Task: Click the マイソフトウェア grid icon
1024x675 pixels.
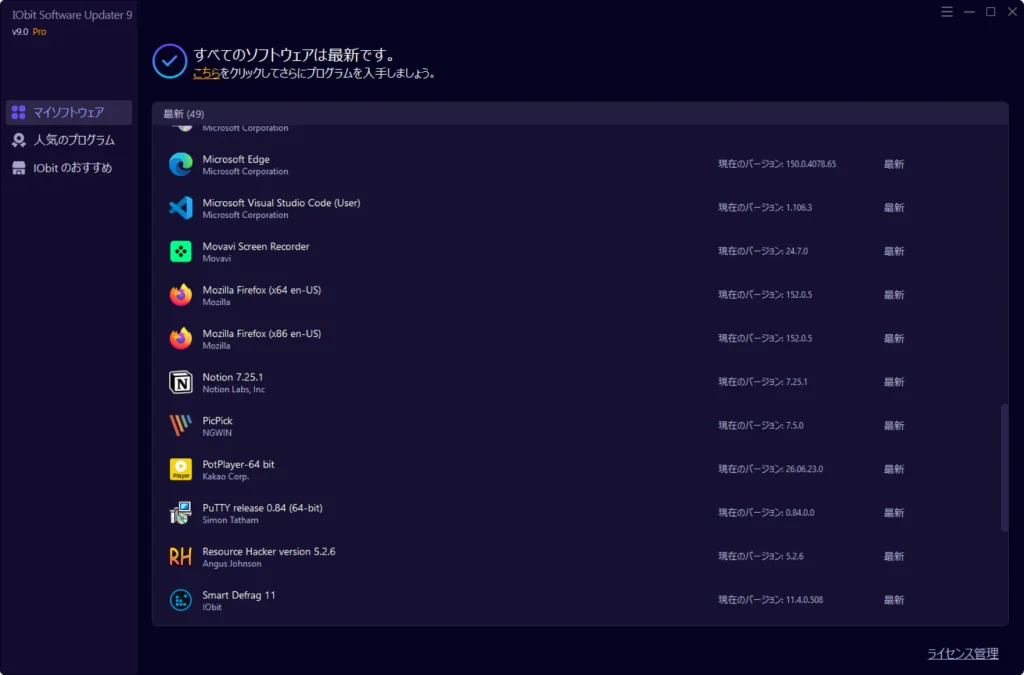Action: click(19, 112)
